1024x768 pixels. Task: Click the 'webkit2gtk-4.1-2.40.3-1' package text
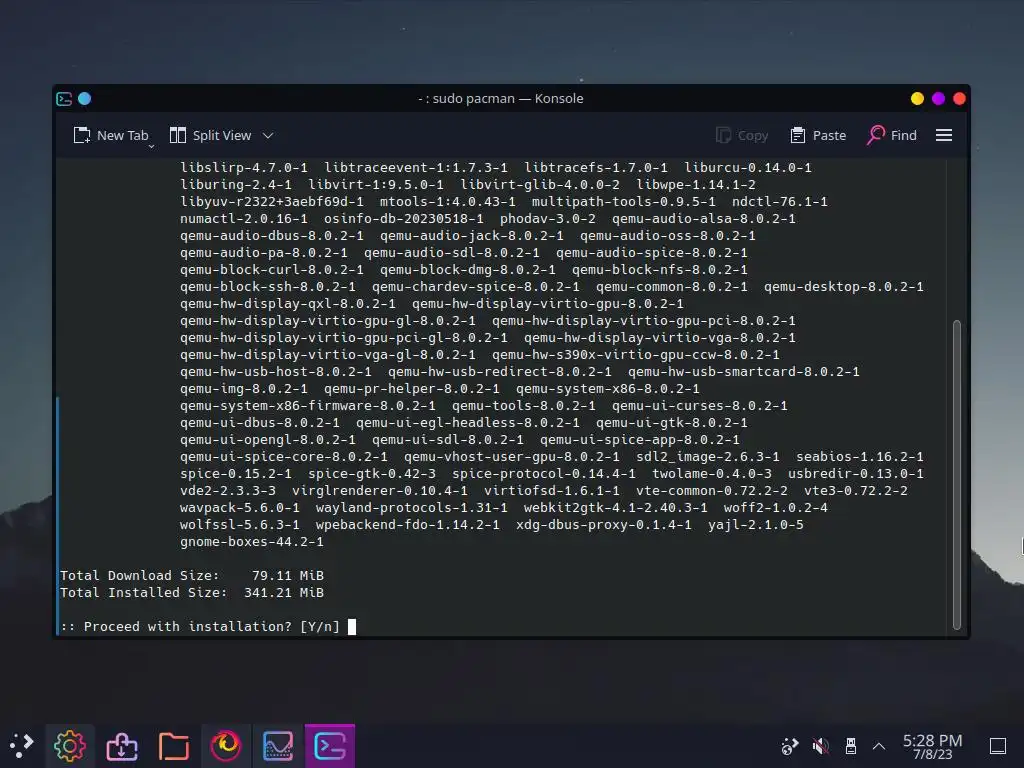615,507
